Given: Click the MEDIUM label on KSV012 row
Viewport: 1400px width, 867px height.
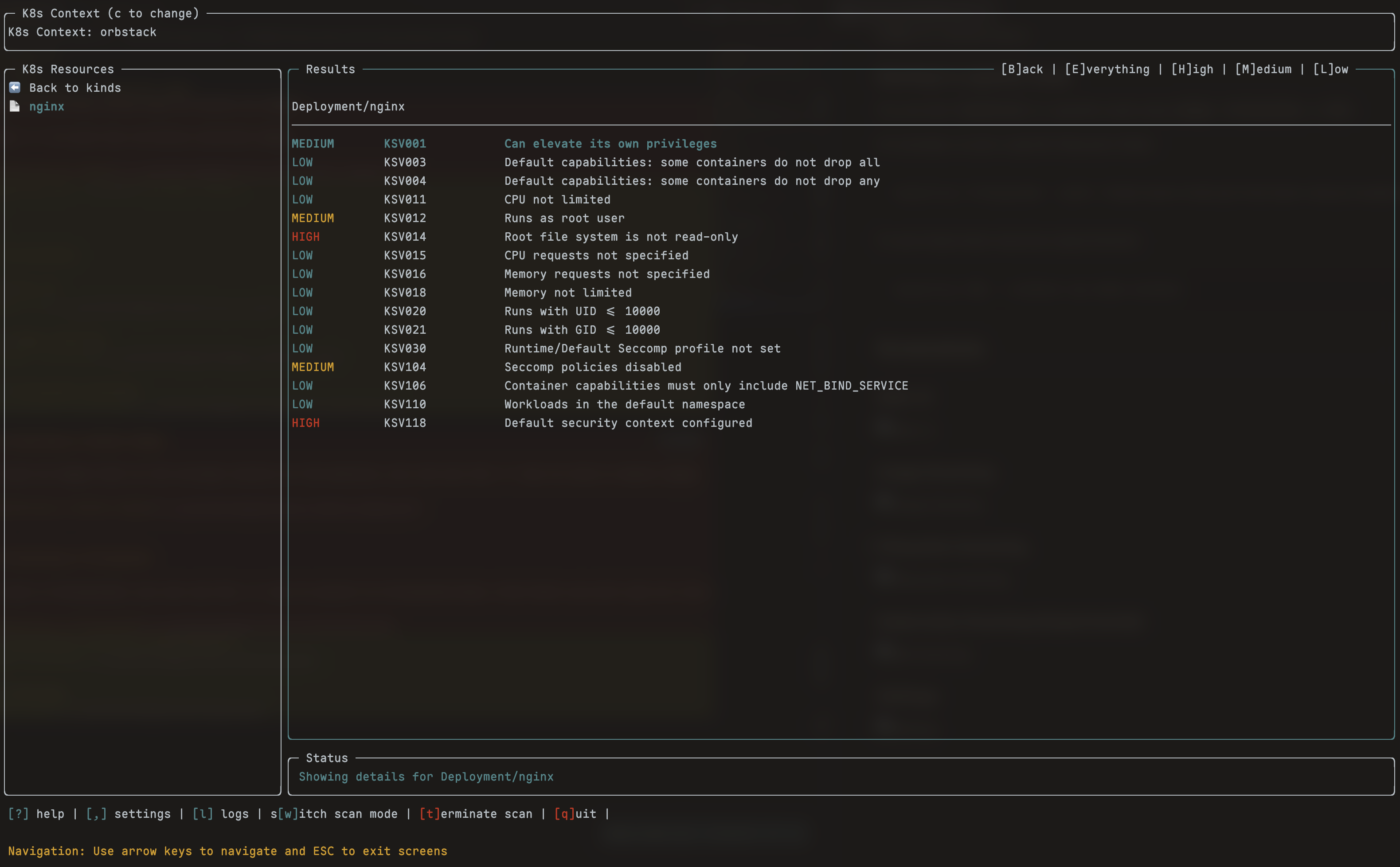Looking at the screenshot, I should tap(313, 219).
